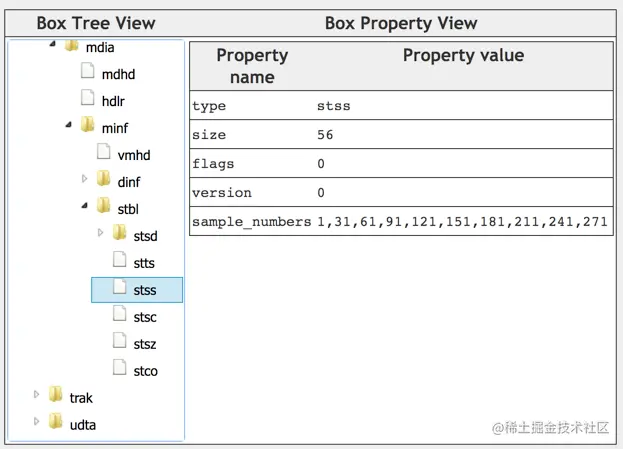Screen dimensions: 623x449
Task: Click the stsz file icon
Action: coord(119,341)
